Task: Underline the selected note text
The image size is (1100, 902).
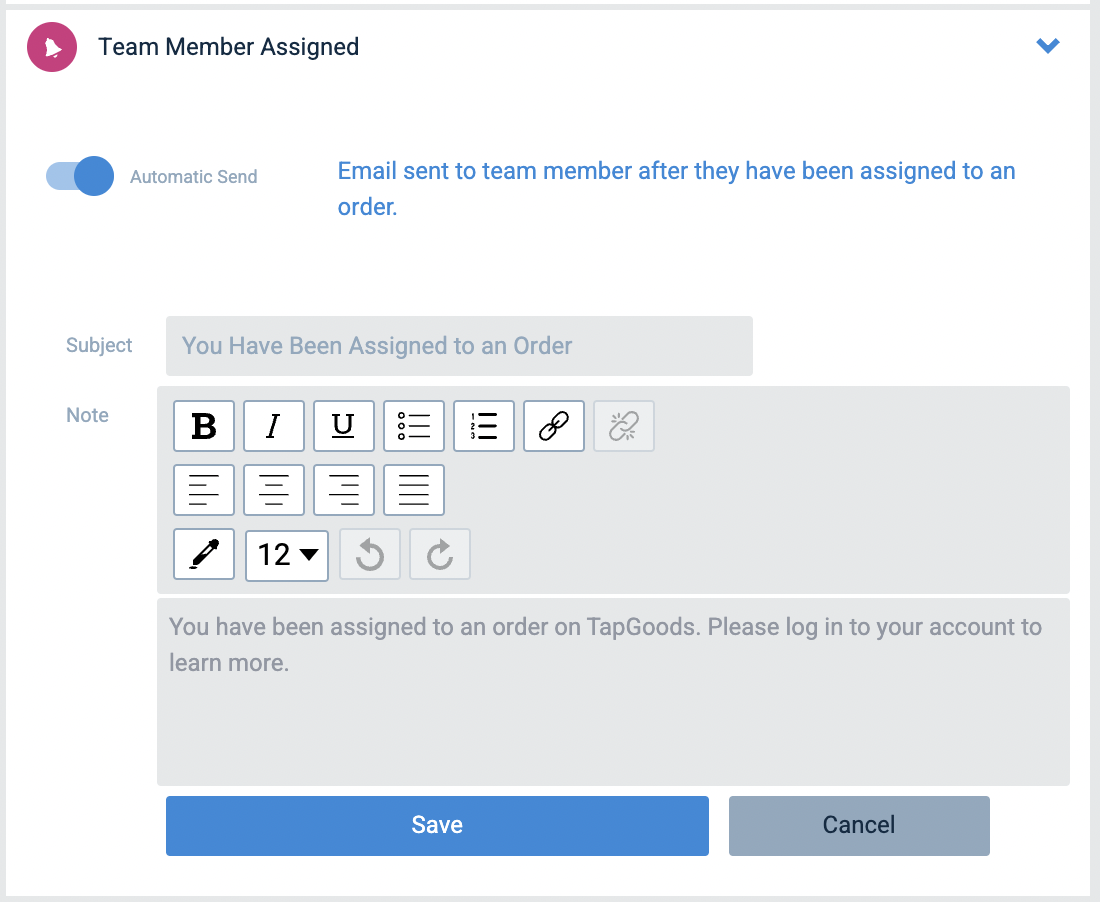Action: [x=344, y=426]
